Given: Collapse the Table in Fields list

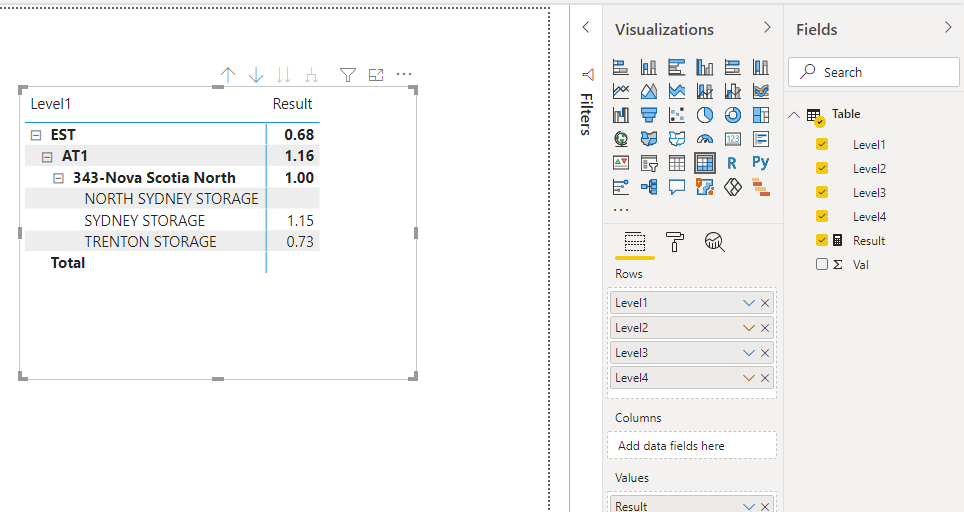Looking at the screenshot, I should coord(794,115).
